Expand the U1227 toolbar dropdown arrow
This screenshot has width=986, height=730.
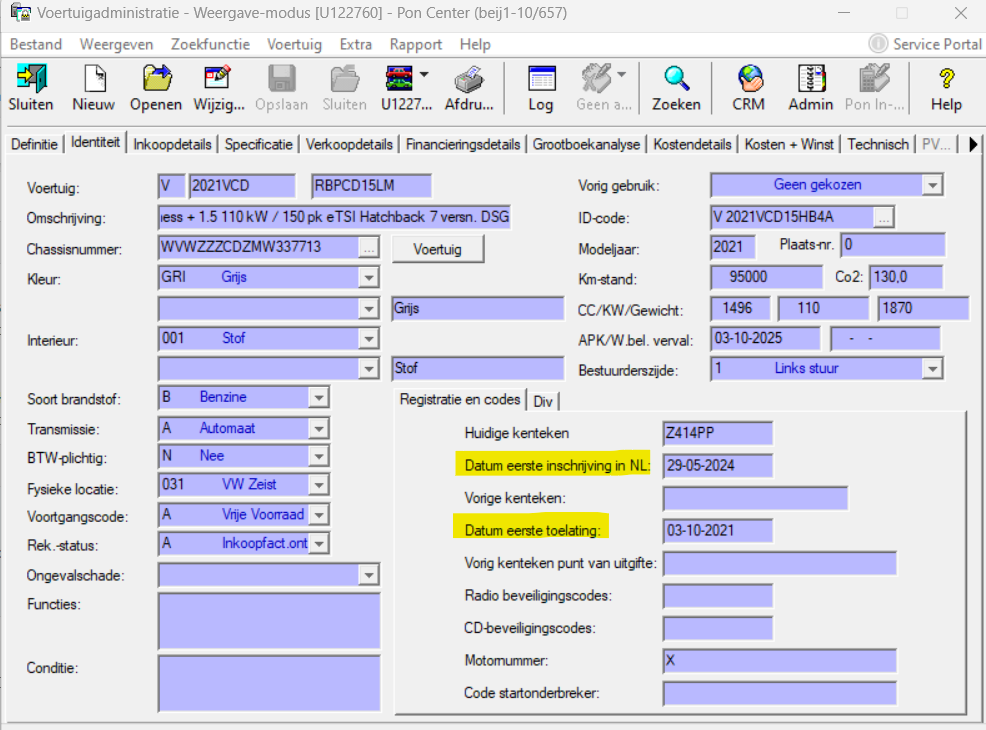[x=424, y=74]
